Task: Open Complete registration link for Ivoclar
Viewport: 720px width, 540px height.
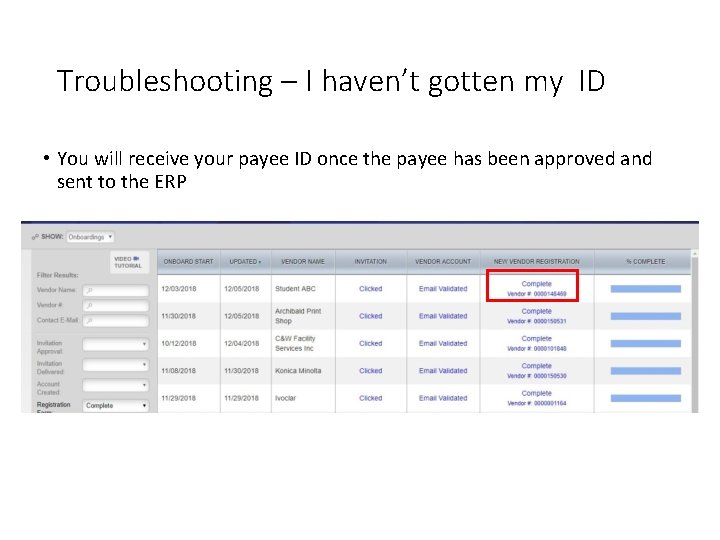Action: [536, 394]
